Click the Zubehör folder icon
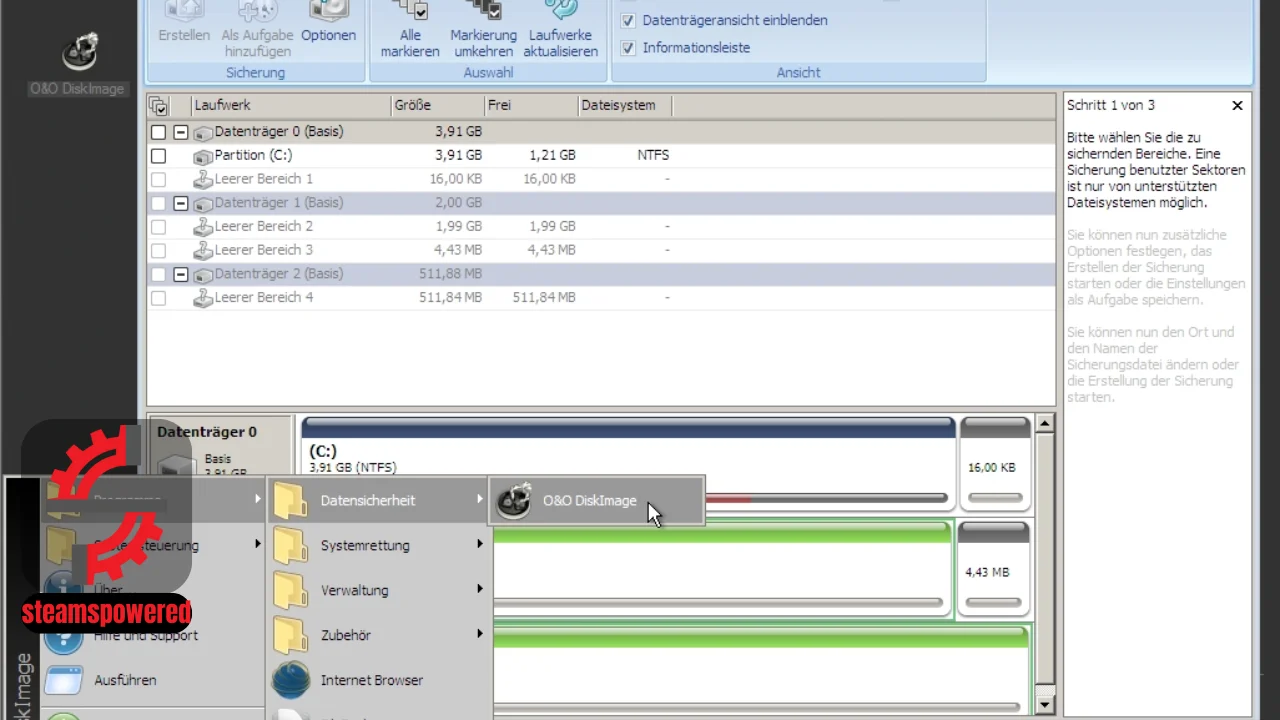The image size is (1280, 720). coord(290,635)
